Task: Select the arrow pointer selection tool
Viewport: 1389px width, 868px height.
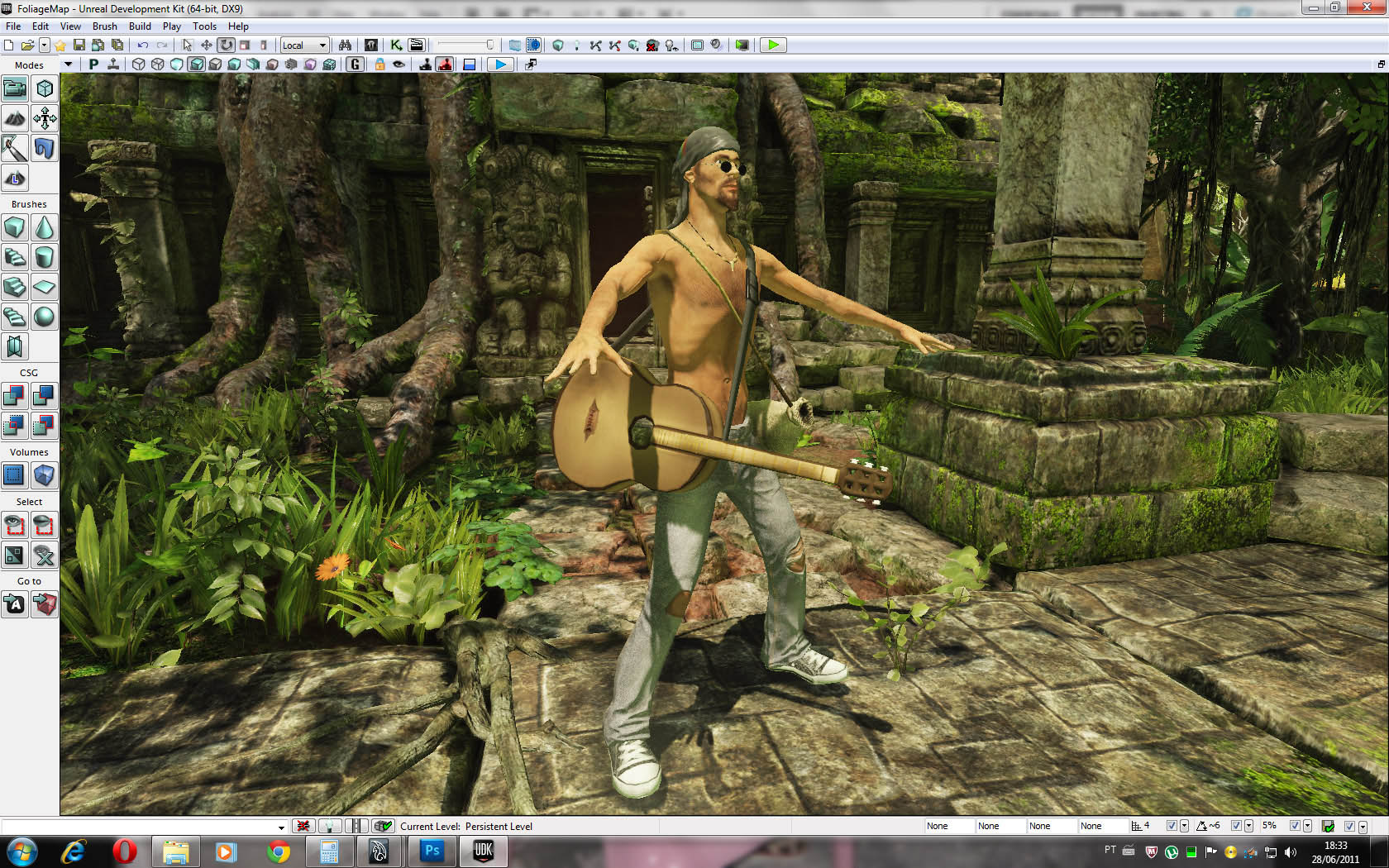Action: point(187,45)
